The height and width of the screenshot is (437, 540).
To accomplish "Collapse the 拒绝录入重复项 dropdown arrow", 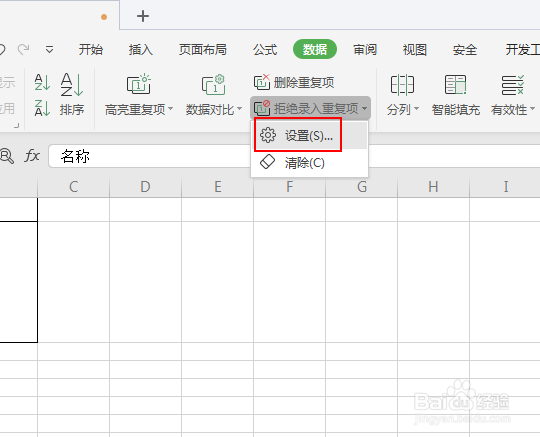I will tap(365, 108).
